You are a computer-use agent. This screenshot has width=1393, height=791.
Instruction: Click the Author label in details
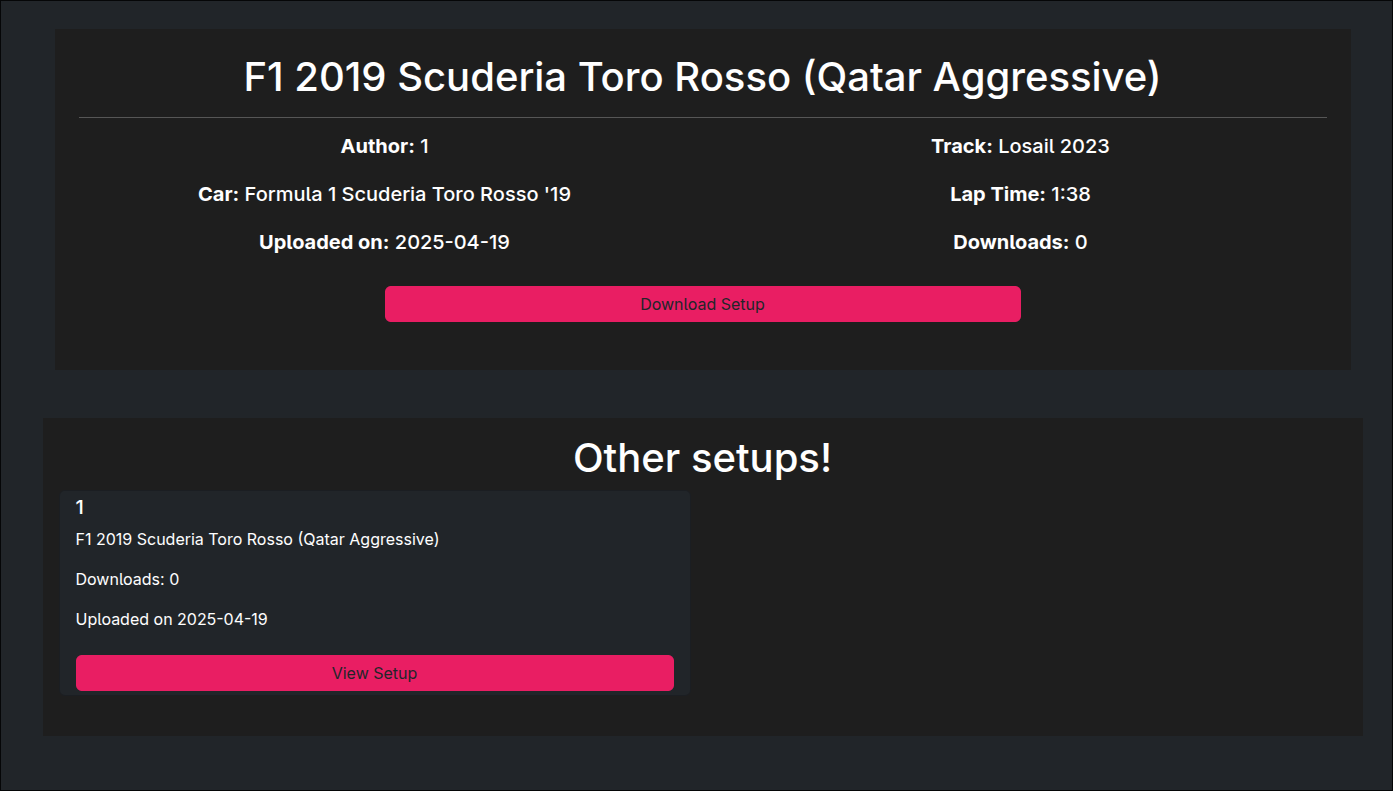377,146
